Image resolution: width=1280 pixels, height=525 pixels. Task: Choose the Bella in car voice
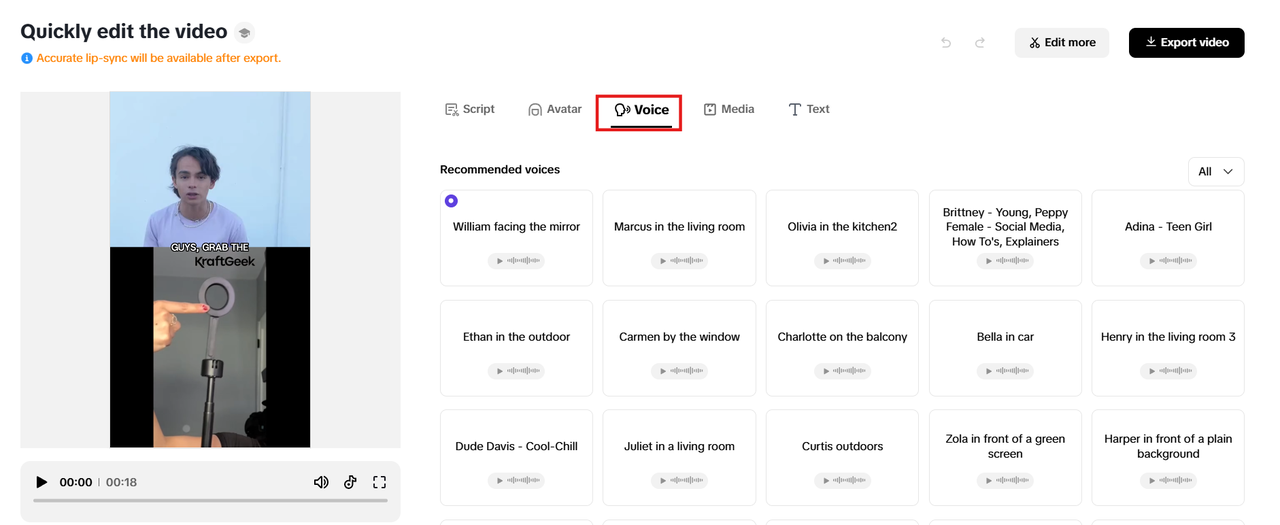pyautogui.click(x=1005, y=337)
